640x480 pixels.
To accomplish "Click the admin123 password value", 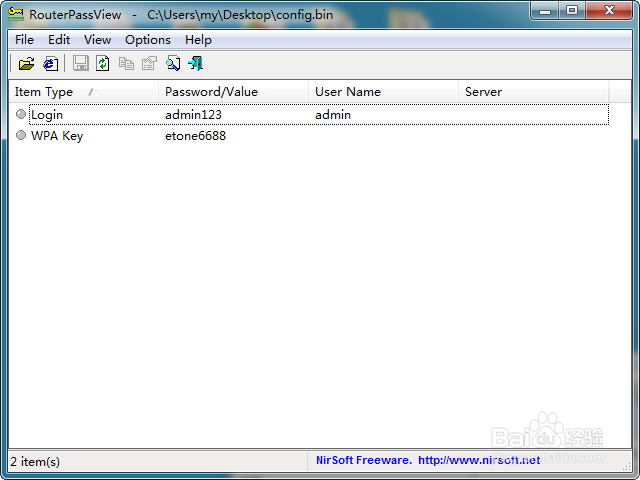I will point(193,115).
